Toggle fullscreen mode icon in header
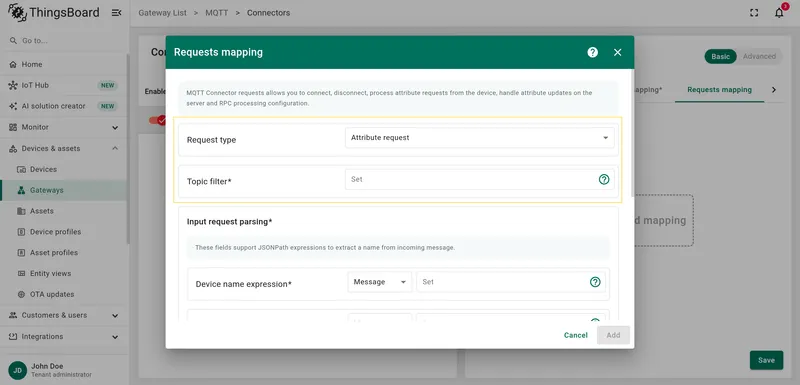This screenshot has height=385, width=800. [754, 13]
